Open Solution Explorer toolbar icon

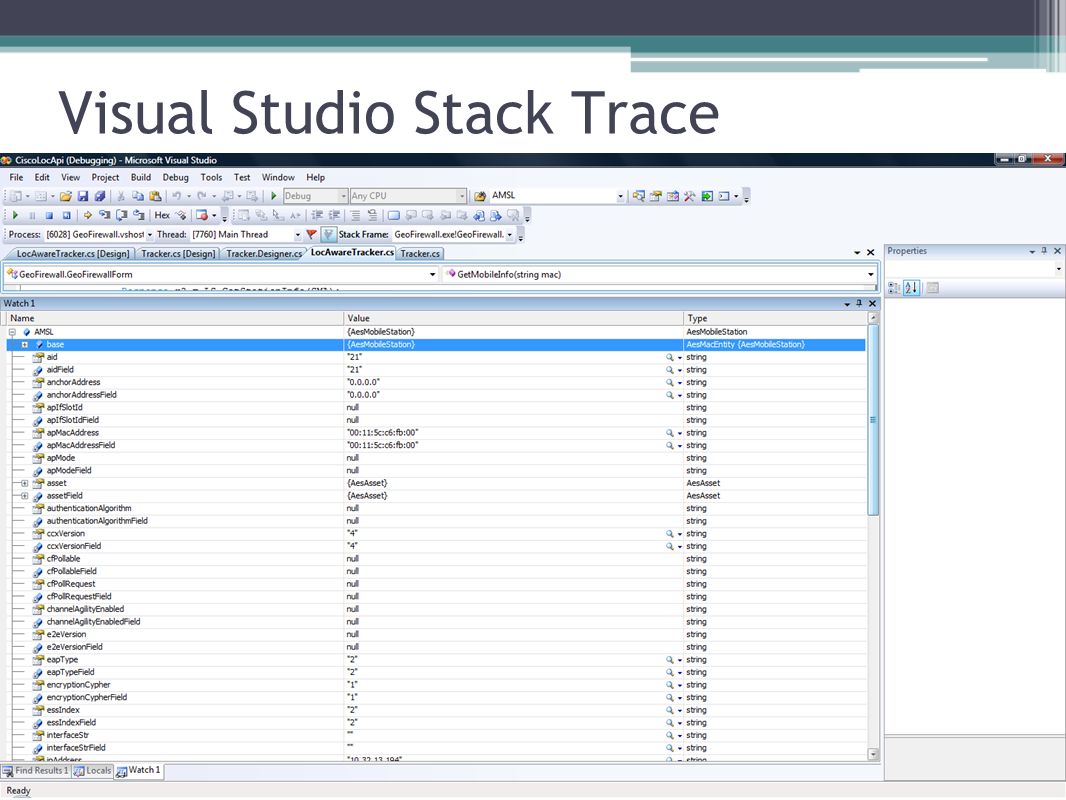click(x=638, y=196)
